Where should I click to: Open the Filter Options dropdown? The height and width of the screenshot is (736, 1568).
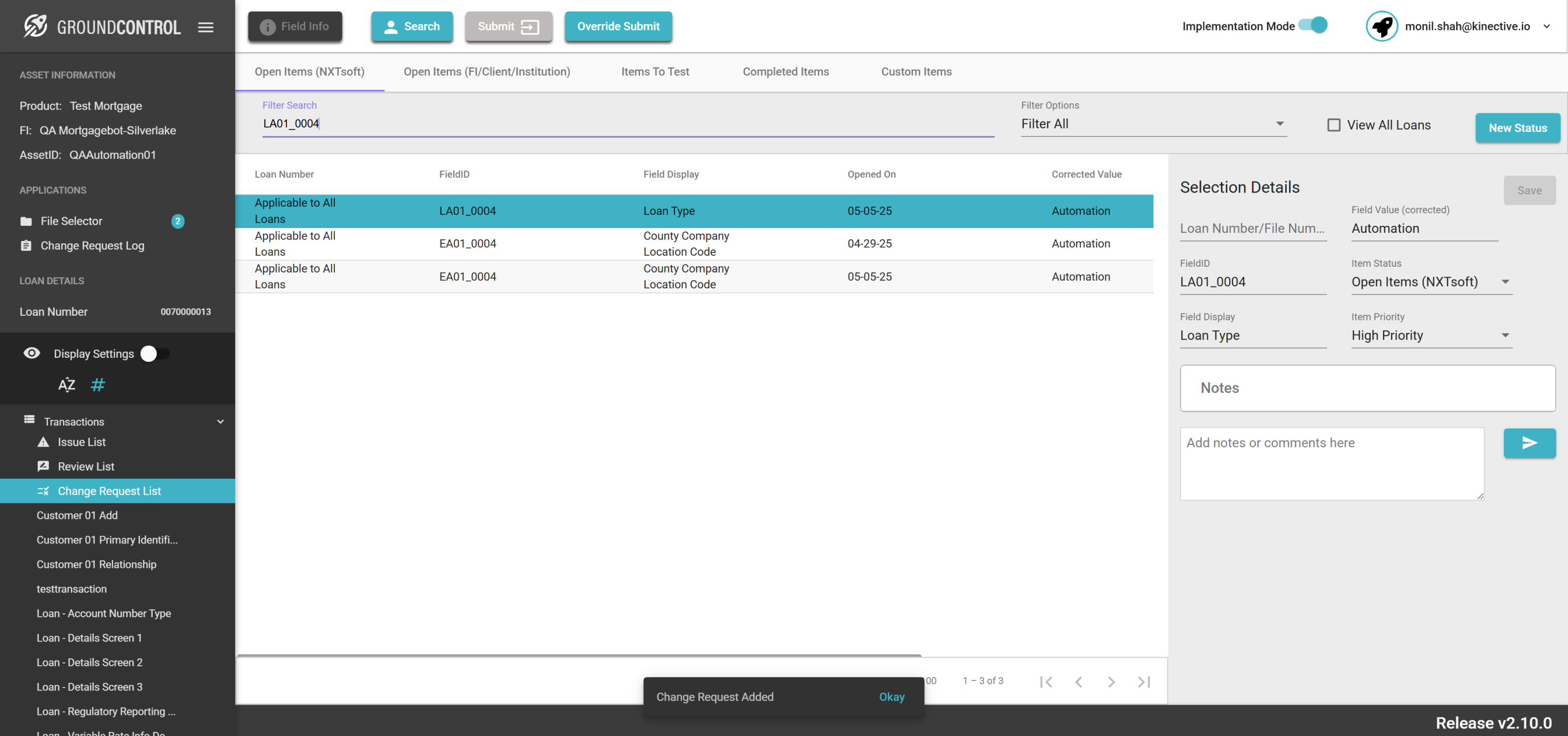(x=1153, y=124)
